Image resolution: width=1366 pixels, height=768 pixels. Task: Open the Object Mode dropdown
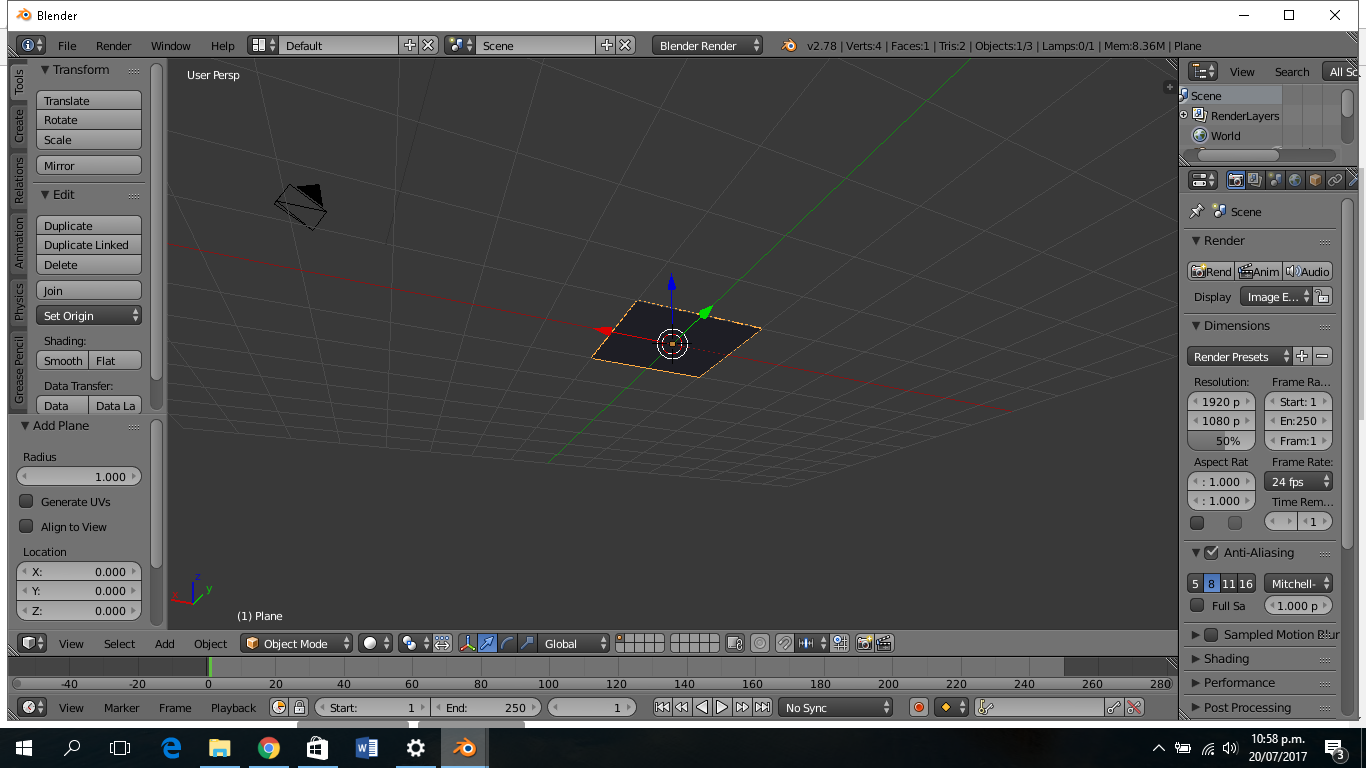pos(298,644)
